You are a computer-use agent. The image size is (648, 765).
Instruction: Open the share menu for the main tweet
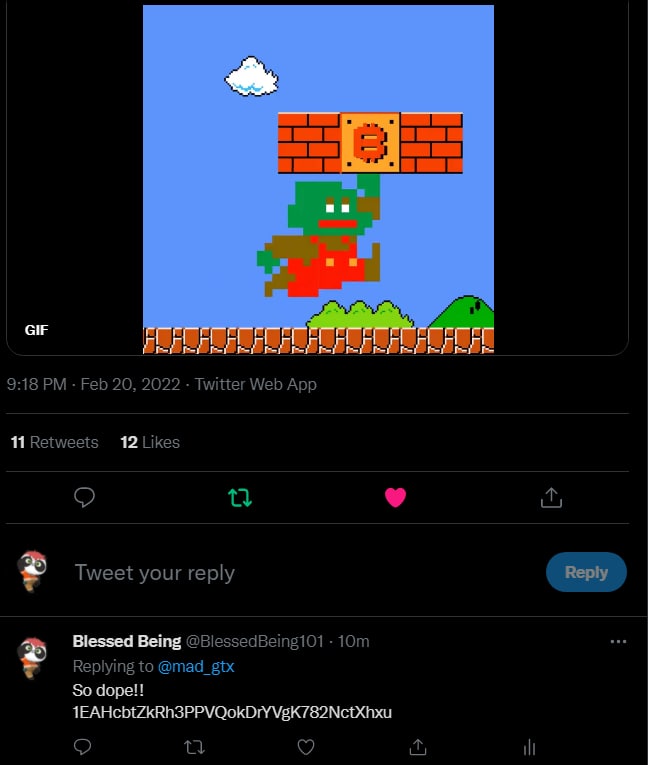[550, 497]
